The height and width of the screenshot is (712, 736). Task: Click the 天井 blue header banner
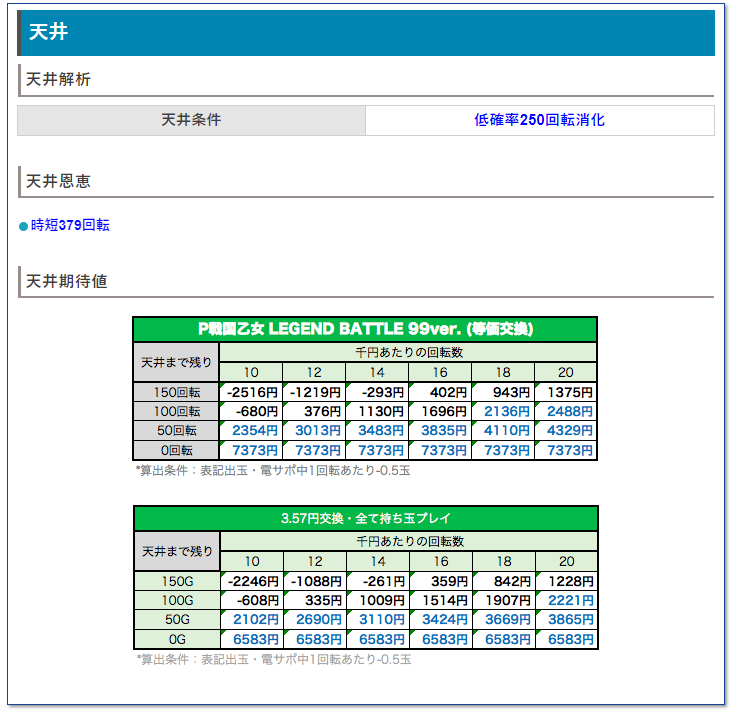coord(366,33)
